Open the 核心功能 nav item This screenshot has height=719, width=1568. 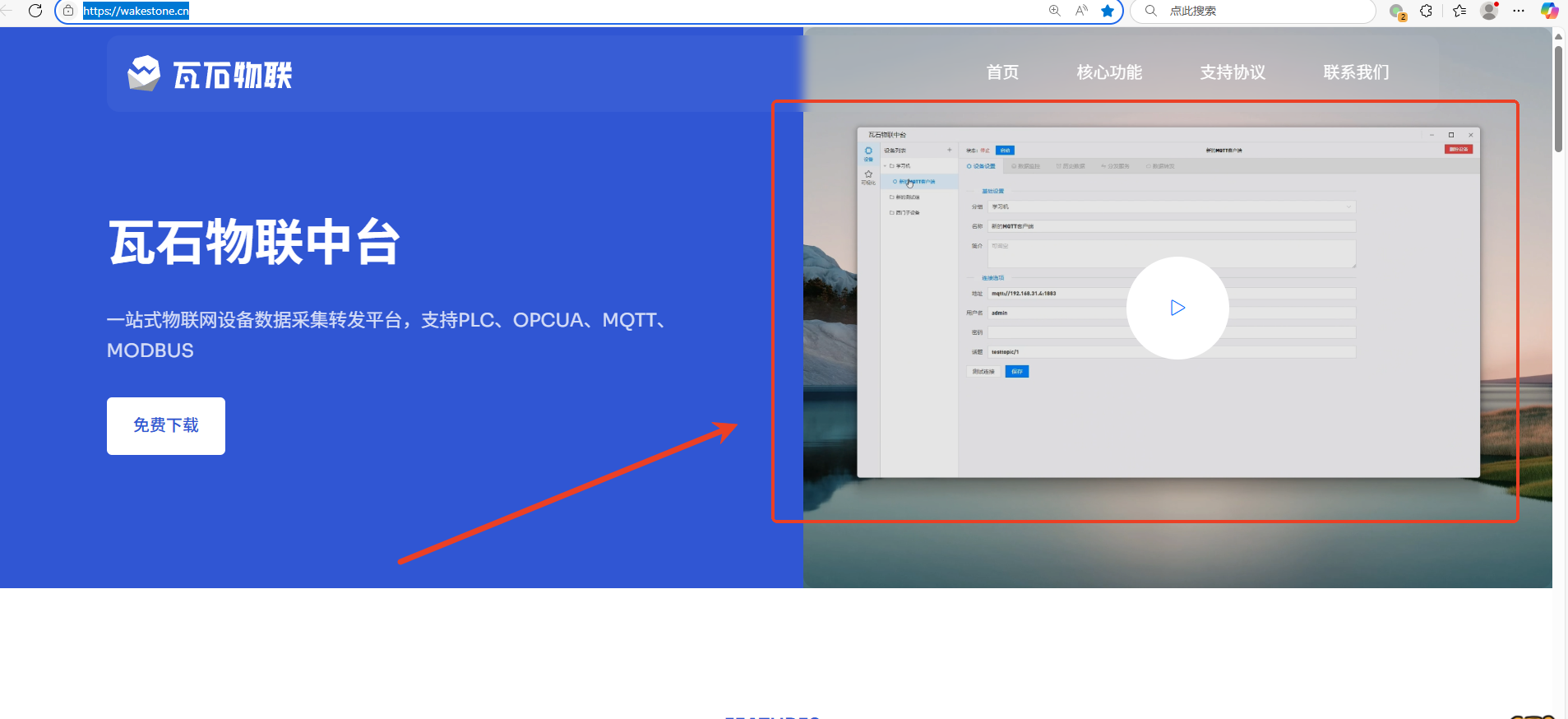coord(1109,72)
